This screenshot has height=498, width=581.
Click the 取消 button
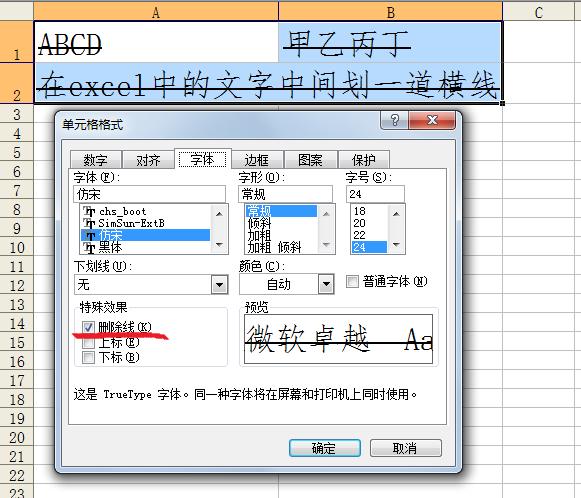[x=406, y=448]
